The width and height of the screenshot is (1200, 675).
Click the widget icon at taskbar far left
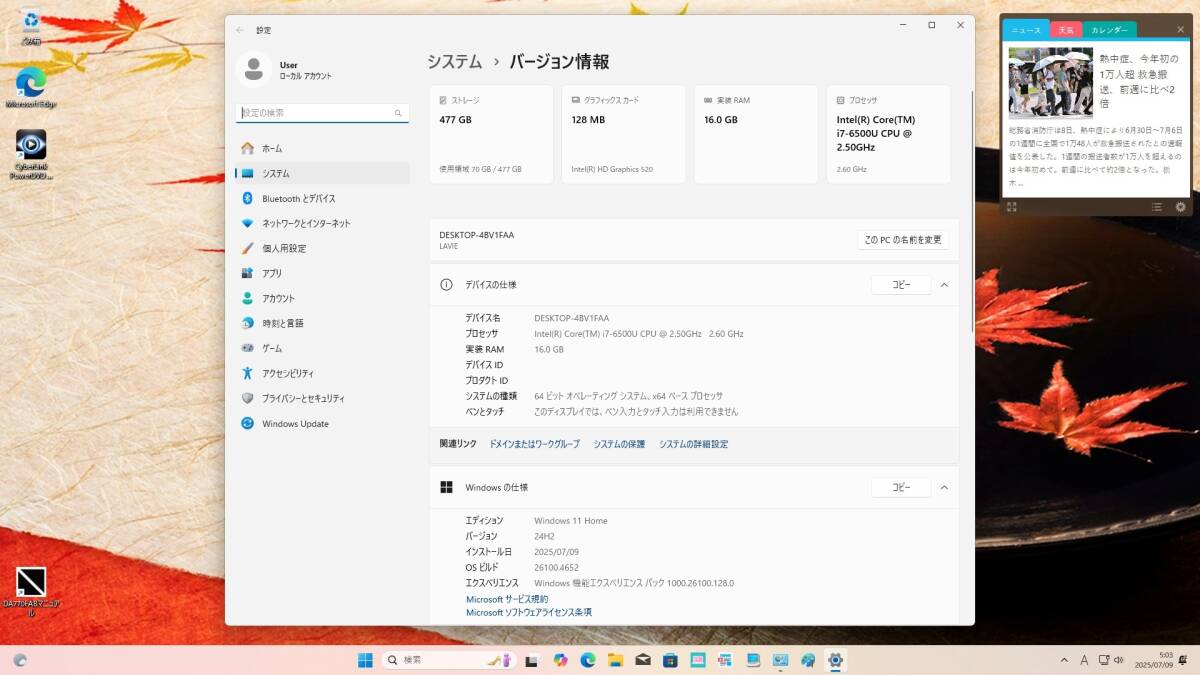pyautogui.click(x=20, y=660)
